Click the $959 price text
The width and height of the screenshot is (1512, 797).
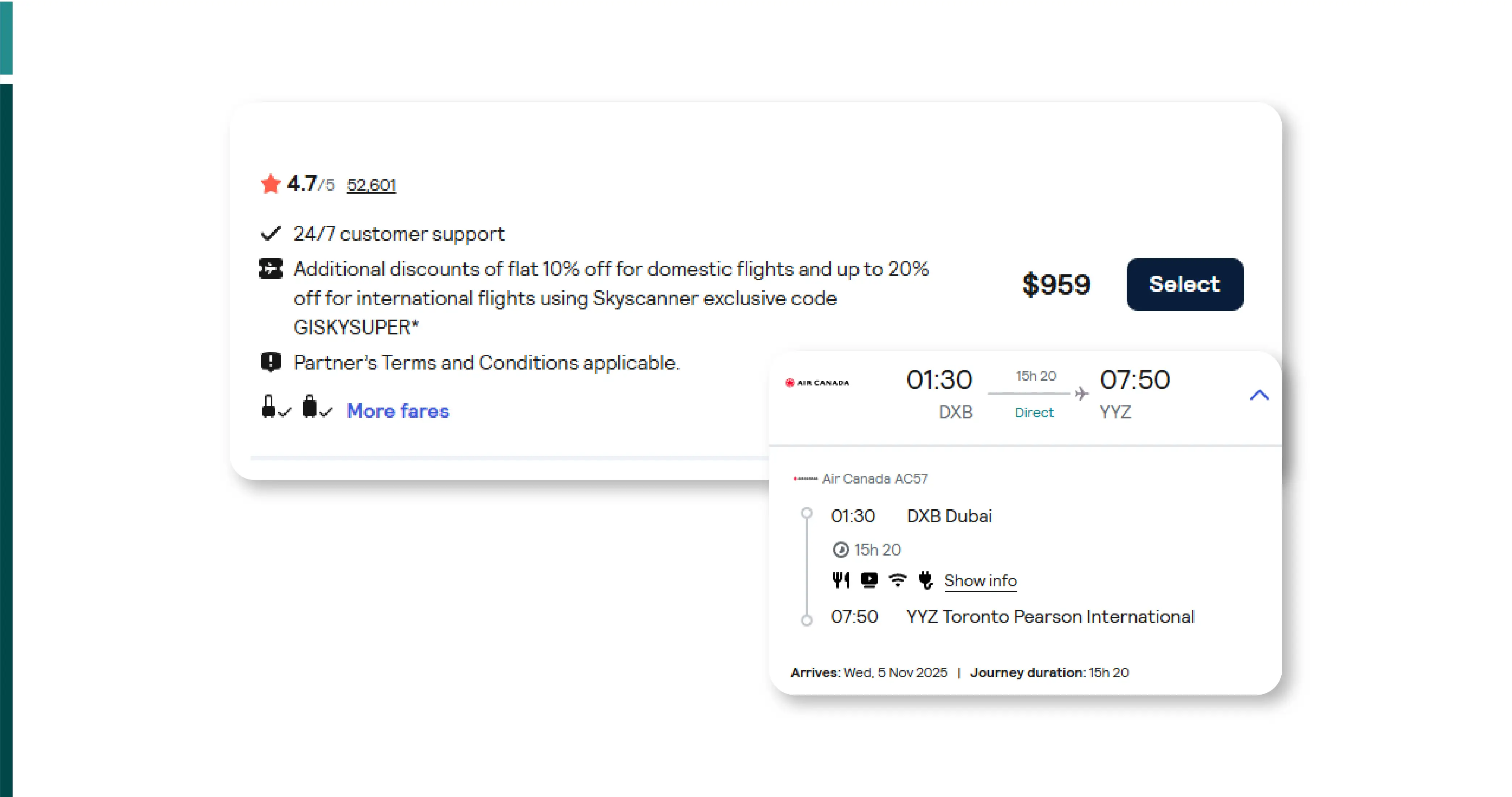pos(1056,284)
